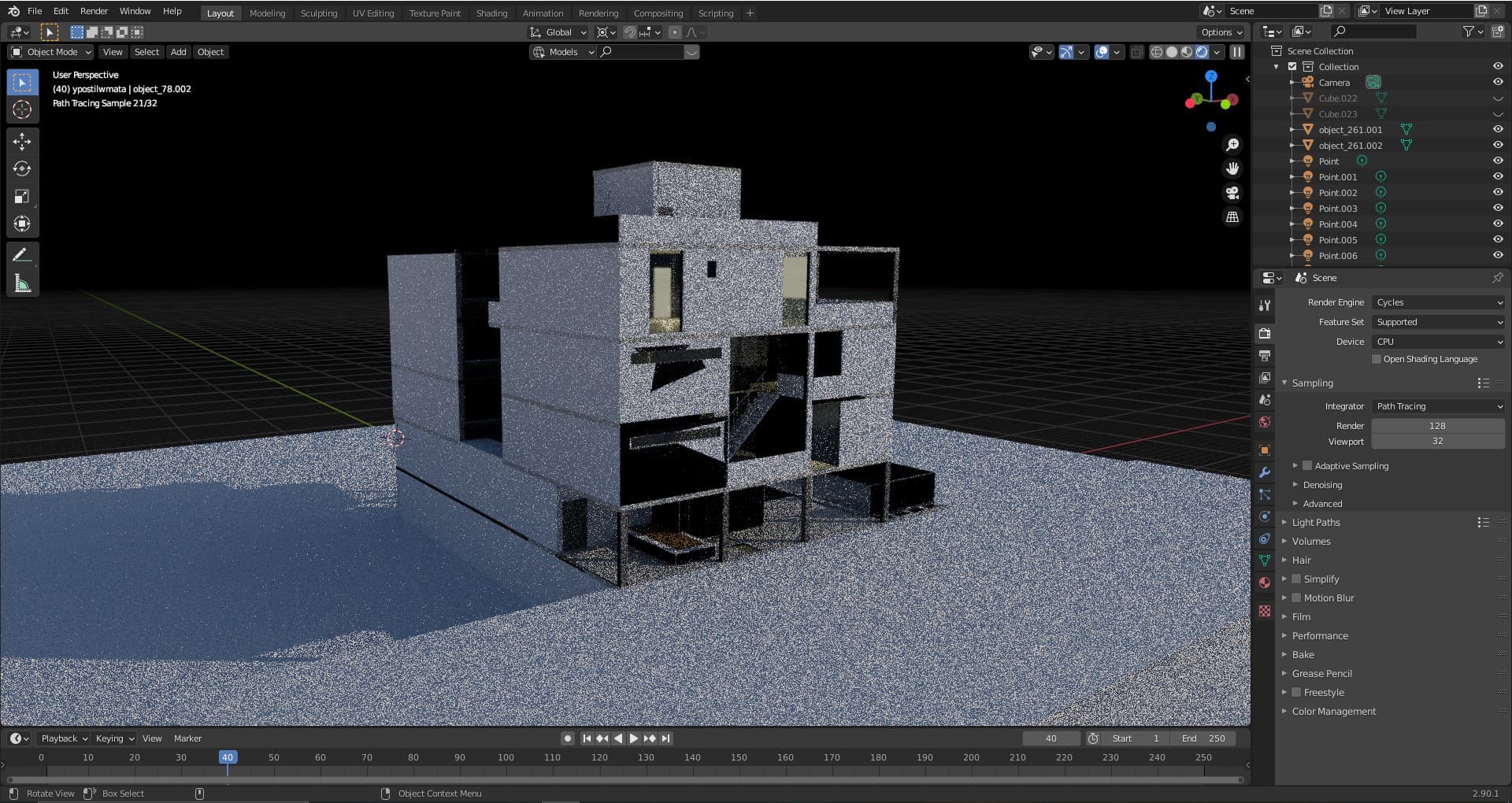Expand the Denoising subpanel
Viewport: 1512px width, 803px height.
click(1322, 485)
